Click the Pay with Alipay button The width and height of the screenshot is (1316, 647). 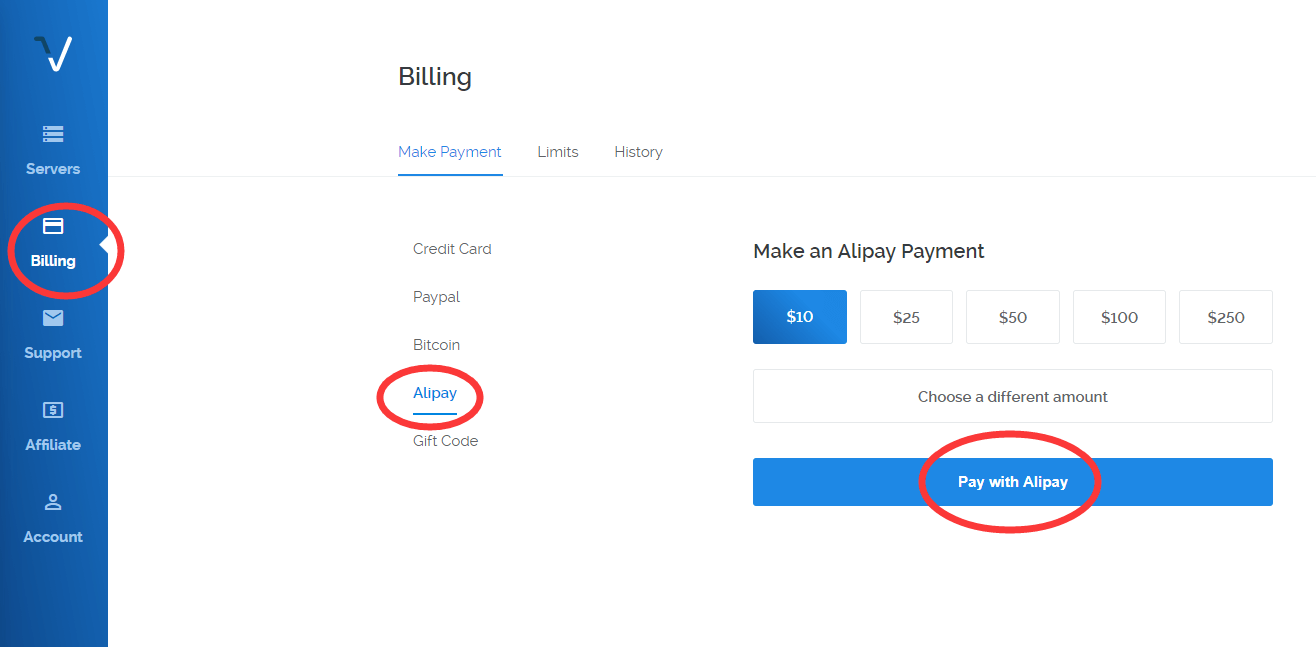point(1013,482)
